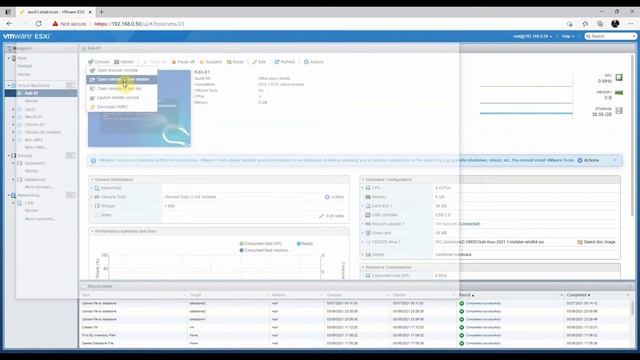Click the info icon in warning banner

(x=93, y=161)
